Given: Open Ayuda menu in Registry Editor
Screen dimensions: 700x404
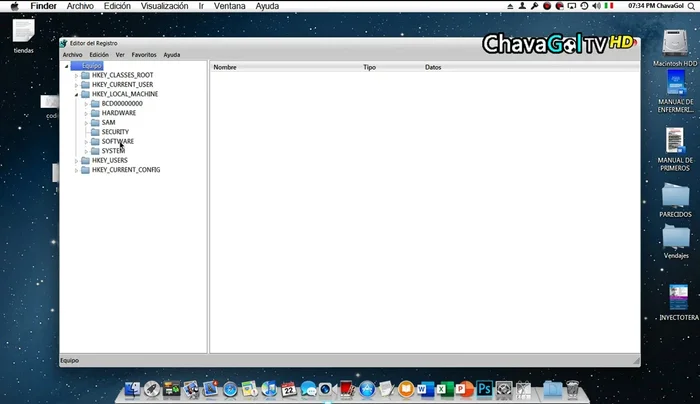Looking at the screenshot, I should pos(172,54).
